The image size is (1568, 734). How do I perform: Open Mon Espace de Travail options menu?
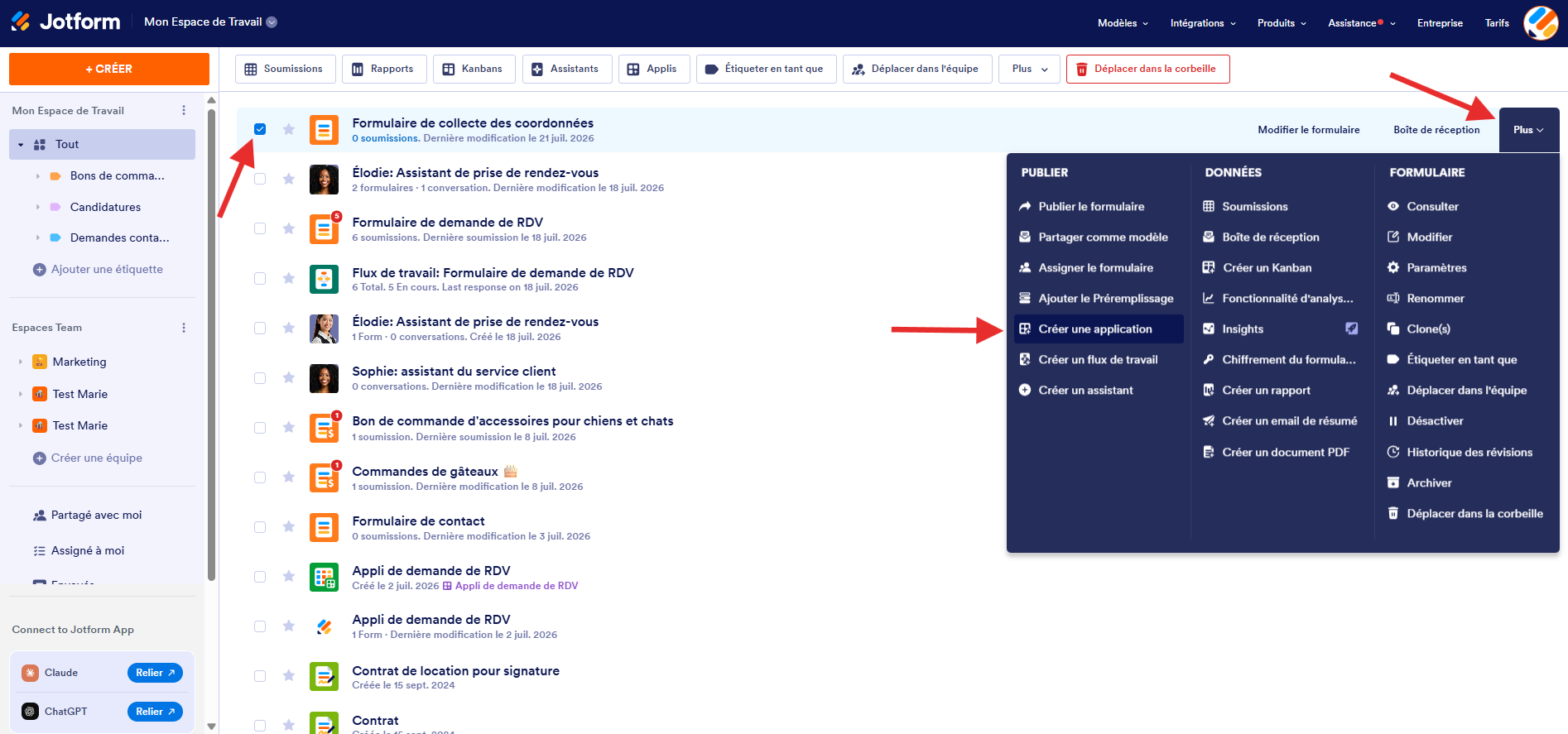[x=184, y=110]
